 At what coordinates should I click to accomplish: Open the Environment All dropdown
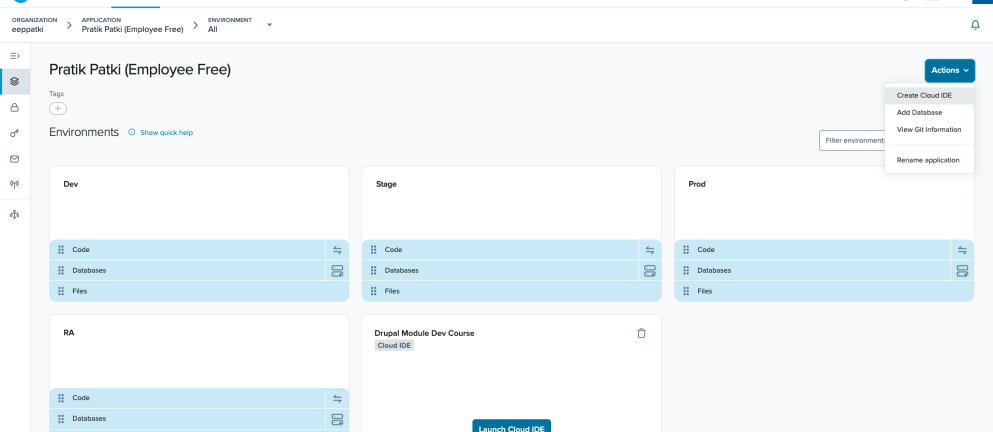pos(269,25)
